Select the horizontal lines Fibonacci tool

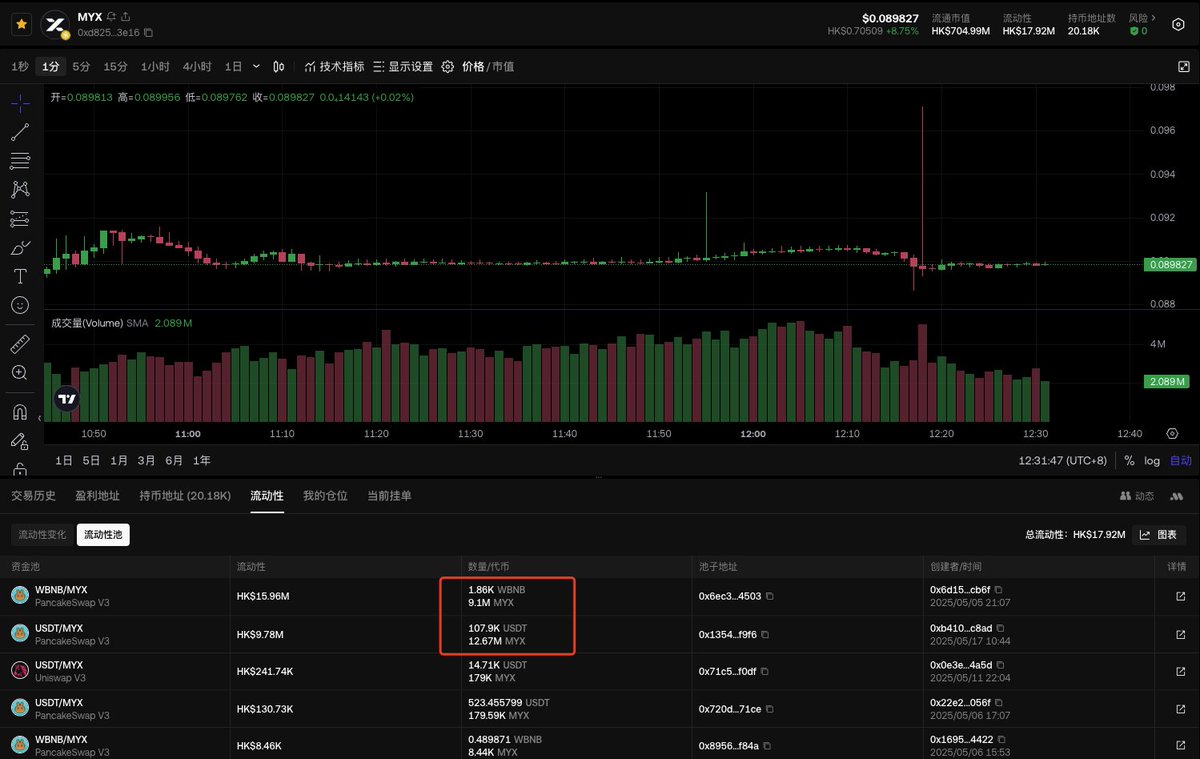coord(20,161)
